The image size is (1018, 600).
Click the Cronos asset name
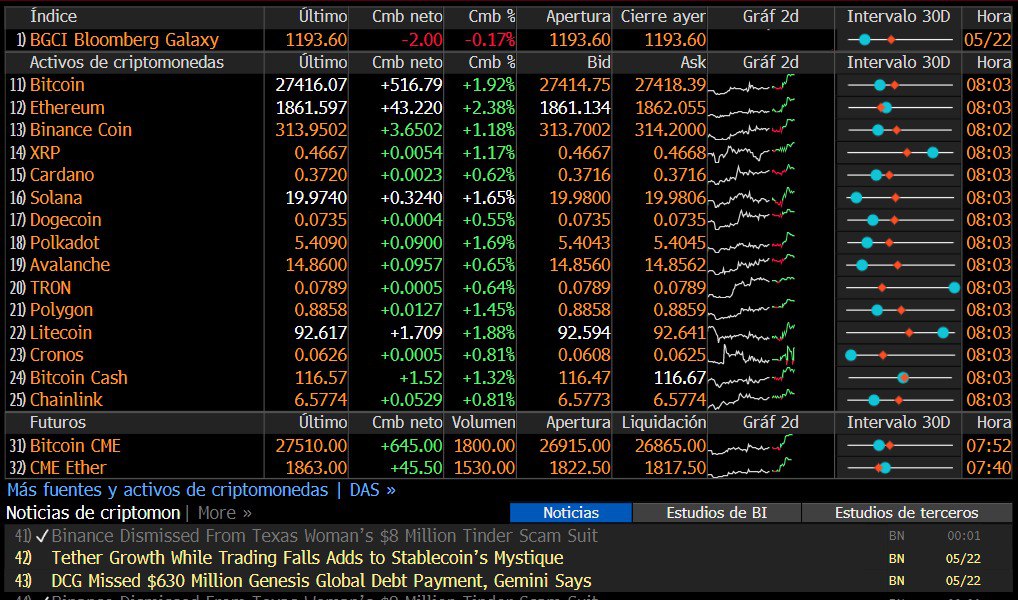(x=56, y=355)
